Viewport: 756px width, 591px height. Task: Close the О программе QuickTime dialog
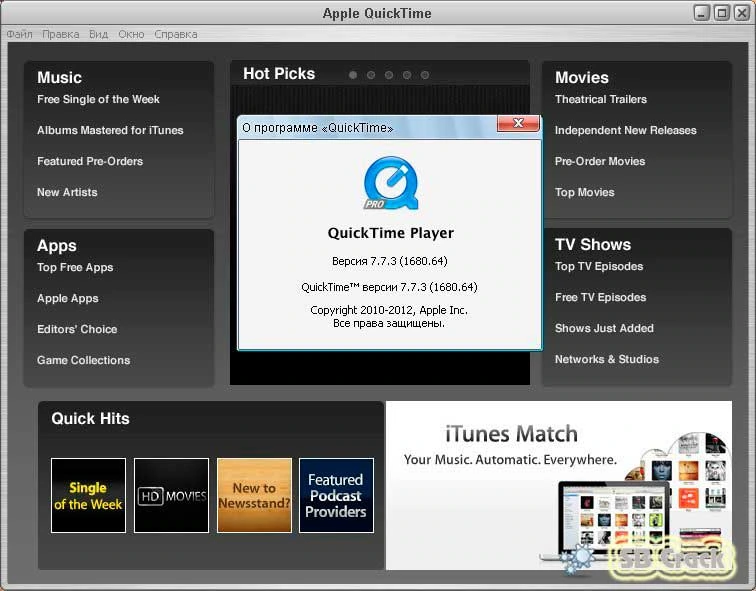pyautogui.click(x=518, y=123)
